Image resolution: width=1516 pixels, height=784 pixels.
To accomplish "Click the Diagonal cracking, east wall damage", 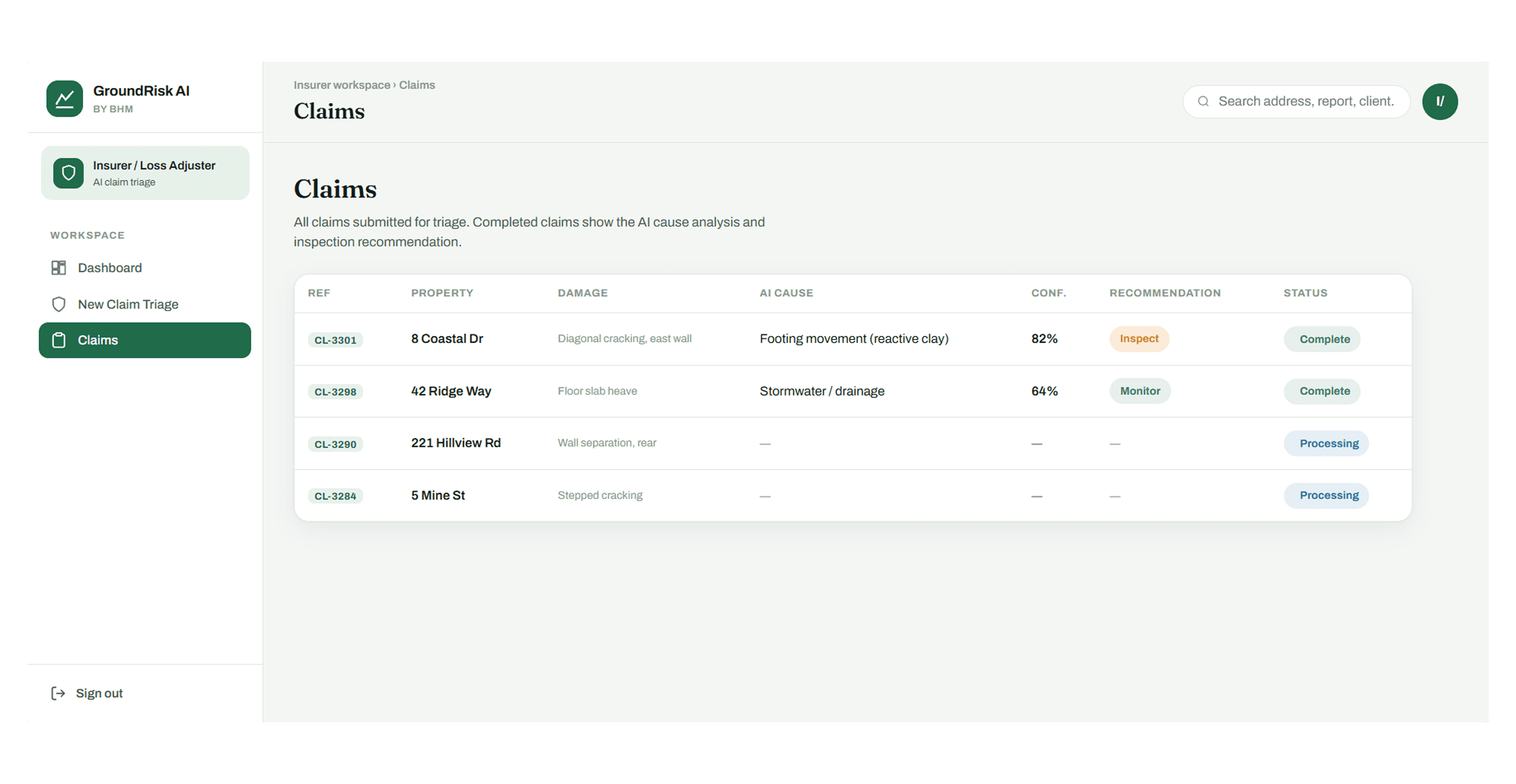I will (624, 339).
